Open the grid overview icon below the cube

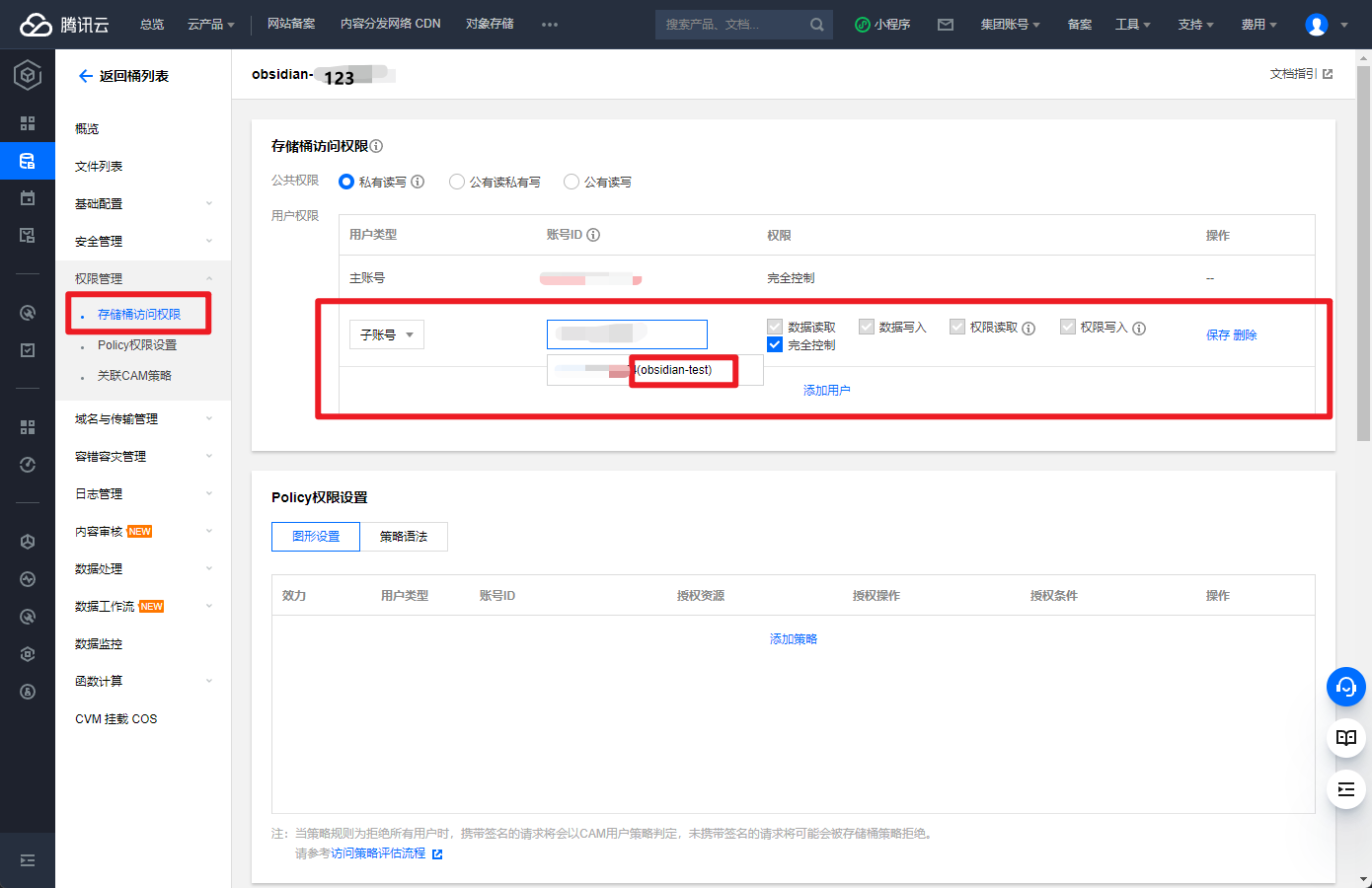pos(28,123)
